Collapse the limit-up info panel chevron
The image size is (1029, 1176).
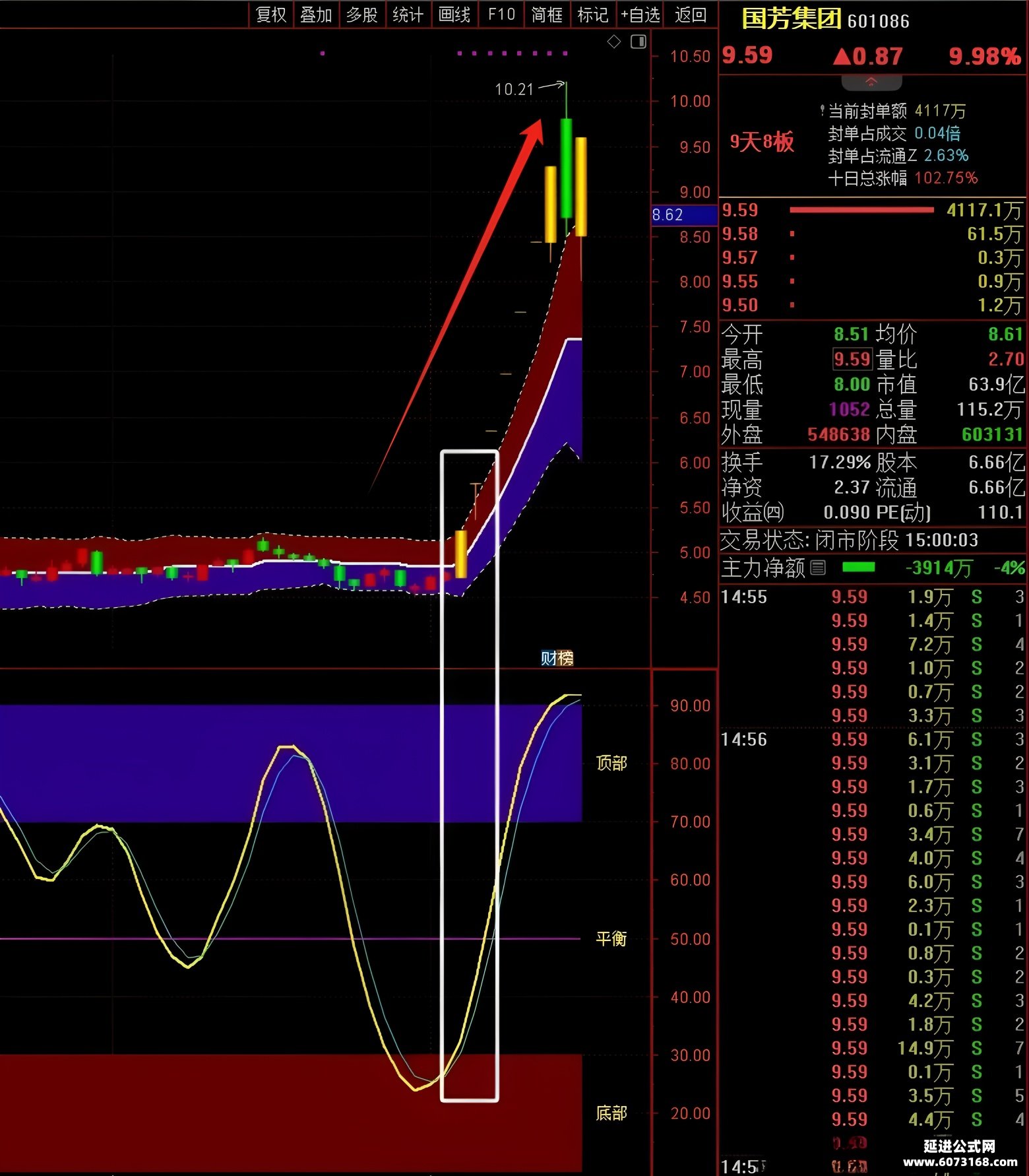[x=871, y=82]
